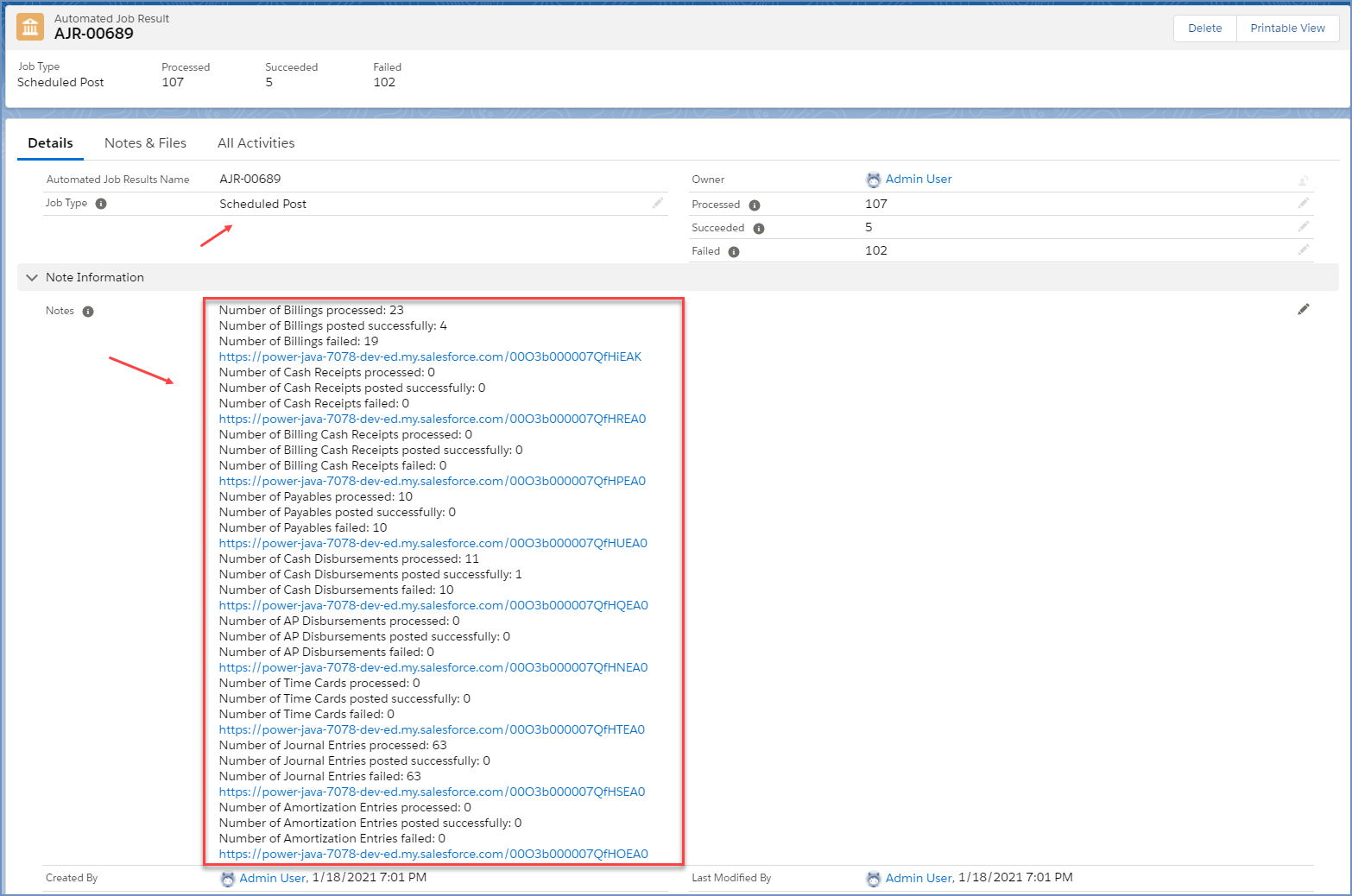
Task: Open the All Activities tab
Action: click(256, 143)
